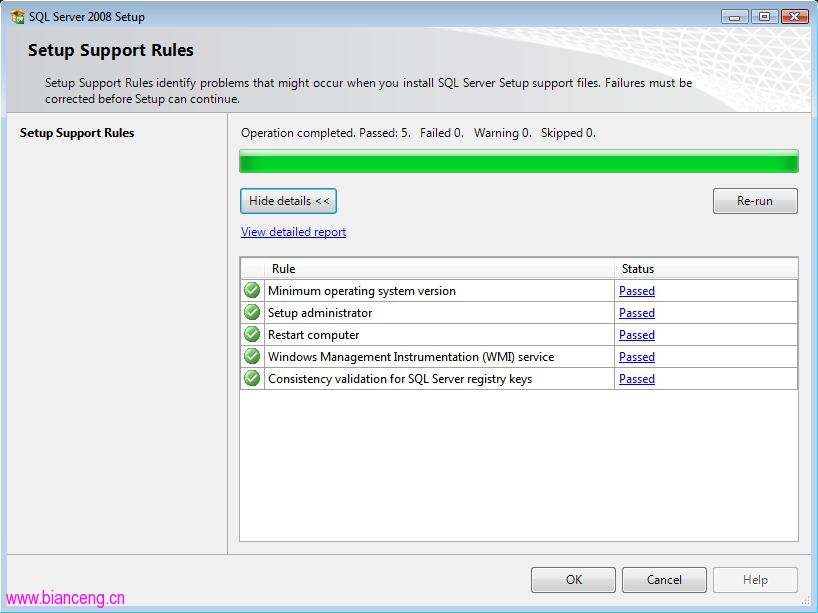This screenshot has height=613, width=818.
Task: Open Passed status for SQL Server registry keys
Action: (x=636, y=378)
